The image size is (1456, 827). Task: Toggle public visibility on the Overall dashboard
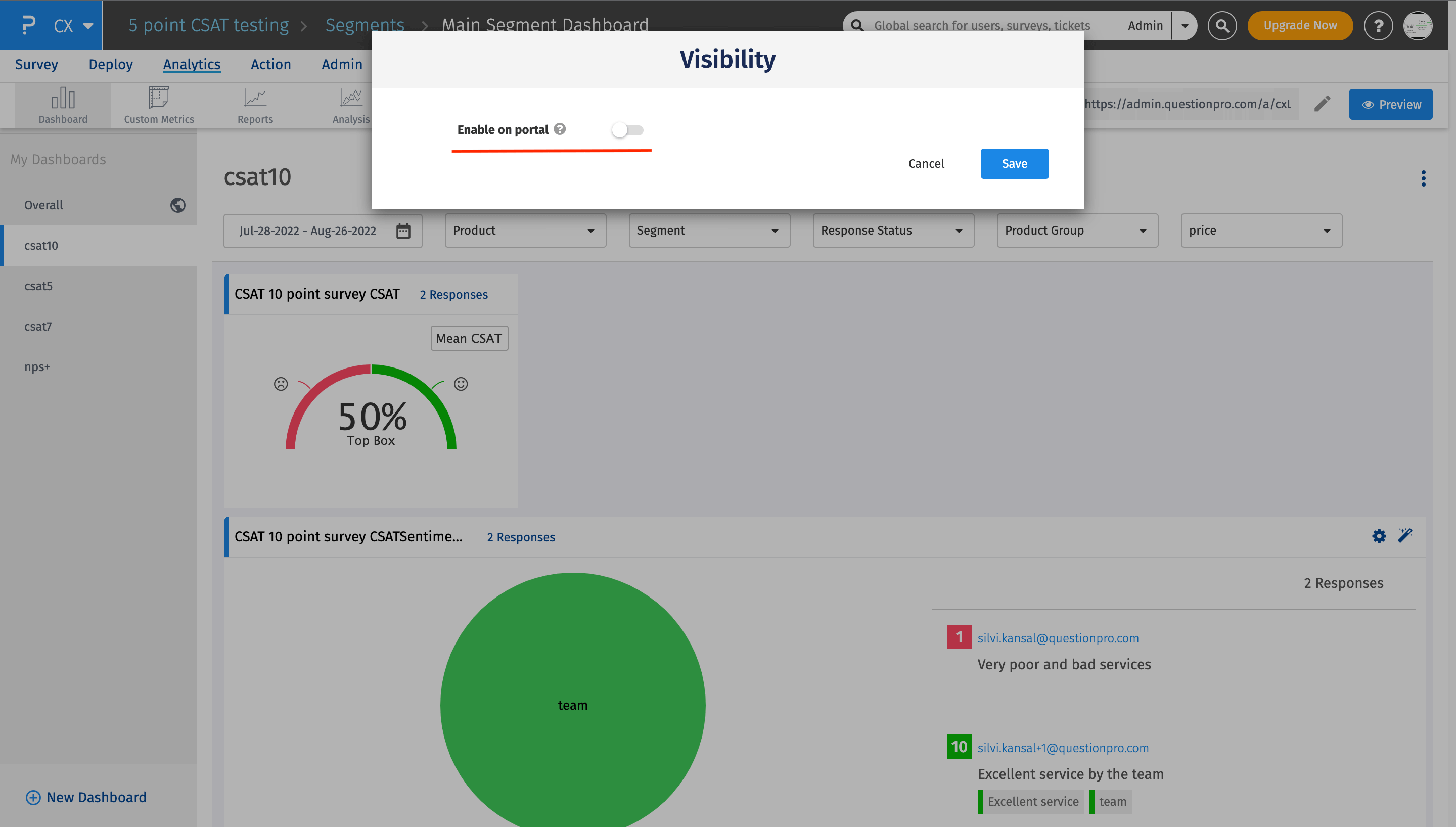coord(176,205)
